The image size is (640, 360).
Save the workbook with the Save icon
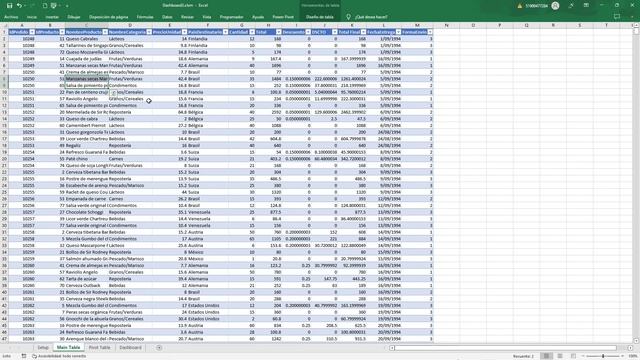(9, 6)
